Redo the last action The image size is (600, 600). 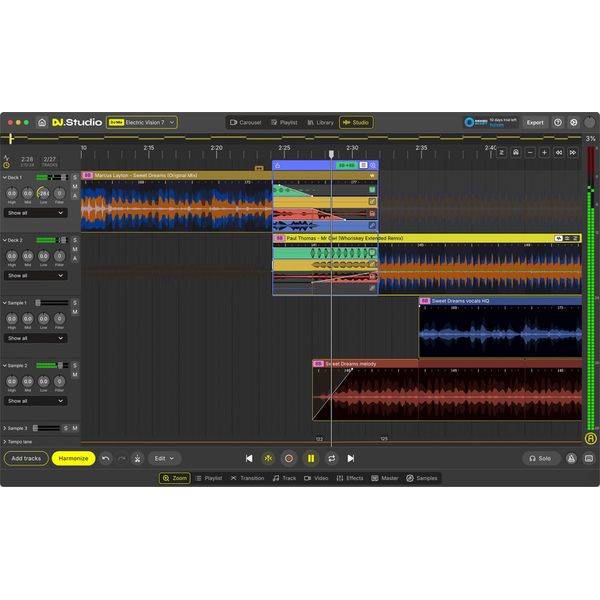click(x=122, y=458)
